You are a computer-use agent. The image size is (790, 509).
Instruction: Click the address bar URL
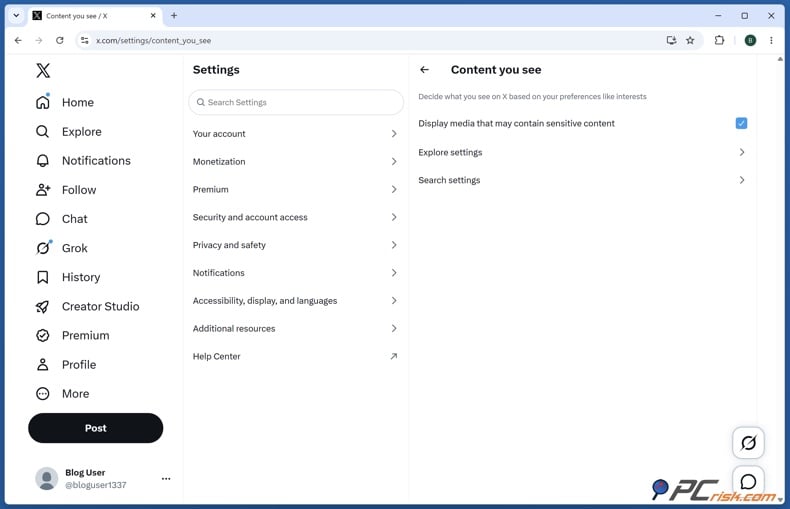(x=154, y=40)
